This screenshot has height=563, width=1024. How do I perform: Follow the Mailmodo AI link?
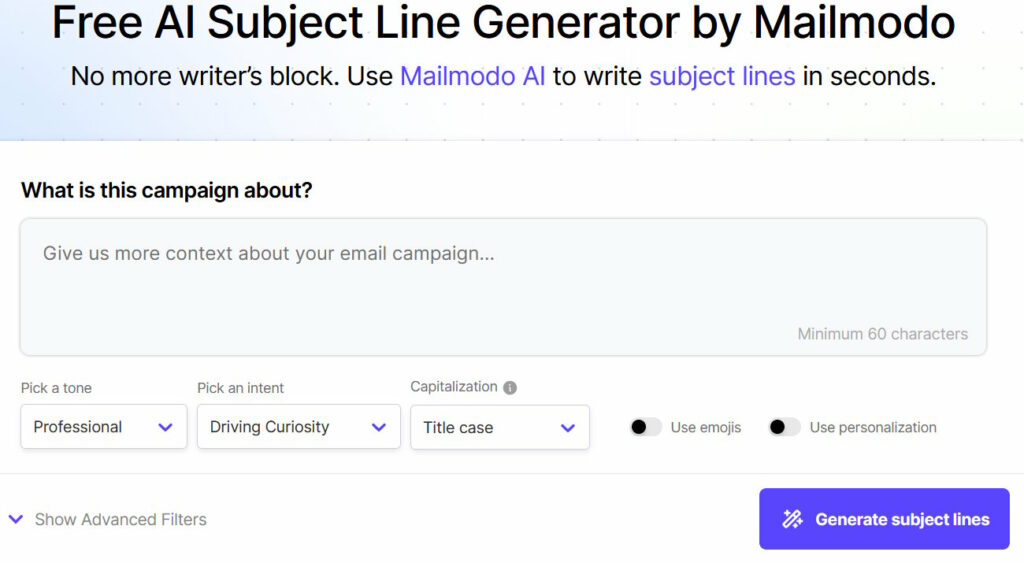[x=473, y=76]
